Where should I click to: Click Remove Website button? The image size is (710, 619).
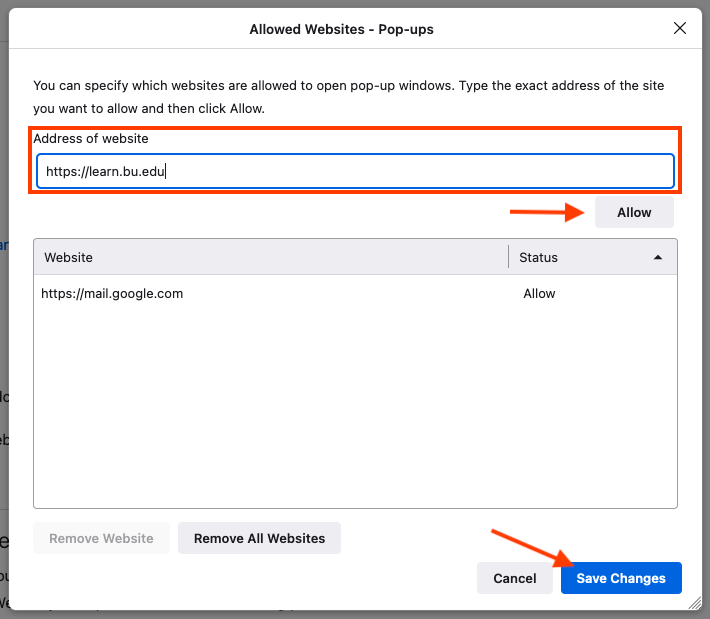(101, 538)
